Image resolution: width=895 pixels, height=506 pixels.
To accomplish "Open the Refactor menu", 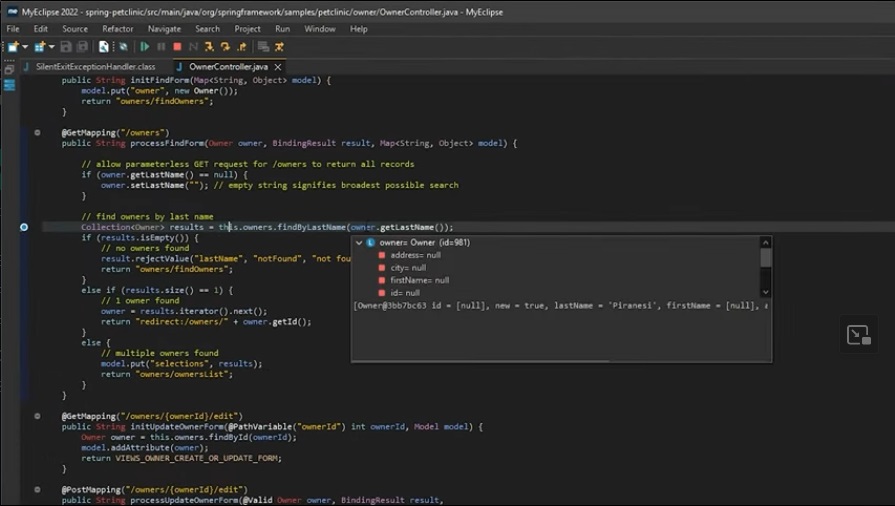I will pos(117,29).
